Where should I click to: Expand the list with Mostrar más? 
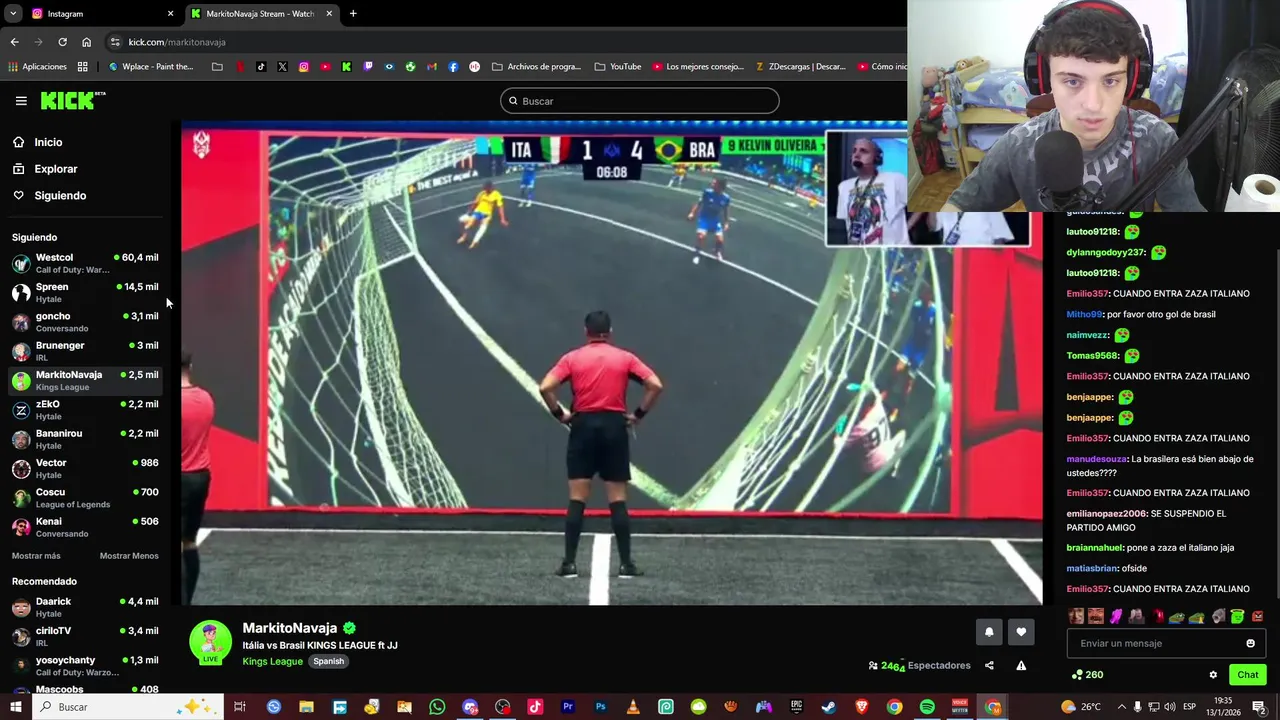36,556
